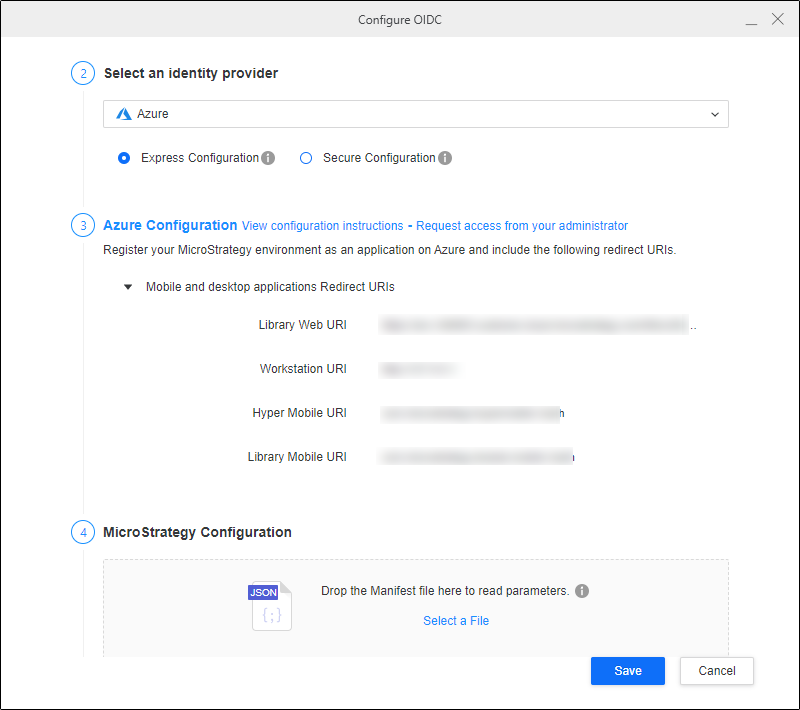Click the Azure logo icon in dropdown
The height and width of the screenshot is (710, 800).
(x=124, y=114)
